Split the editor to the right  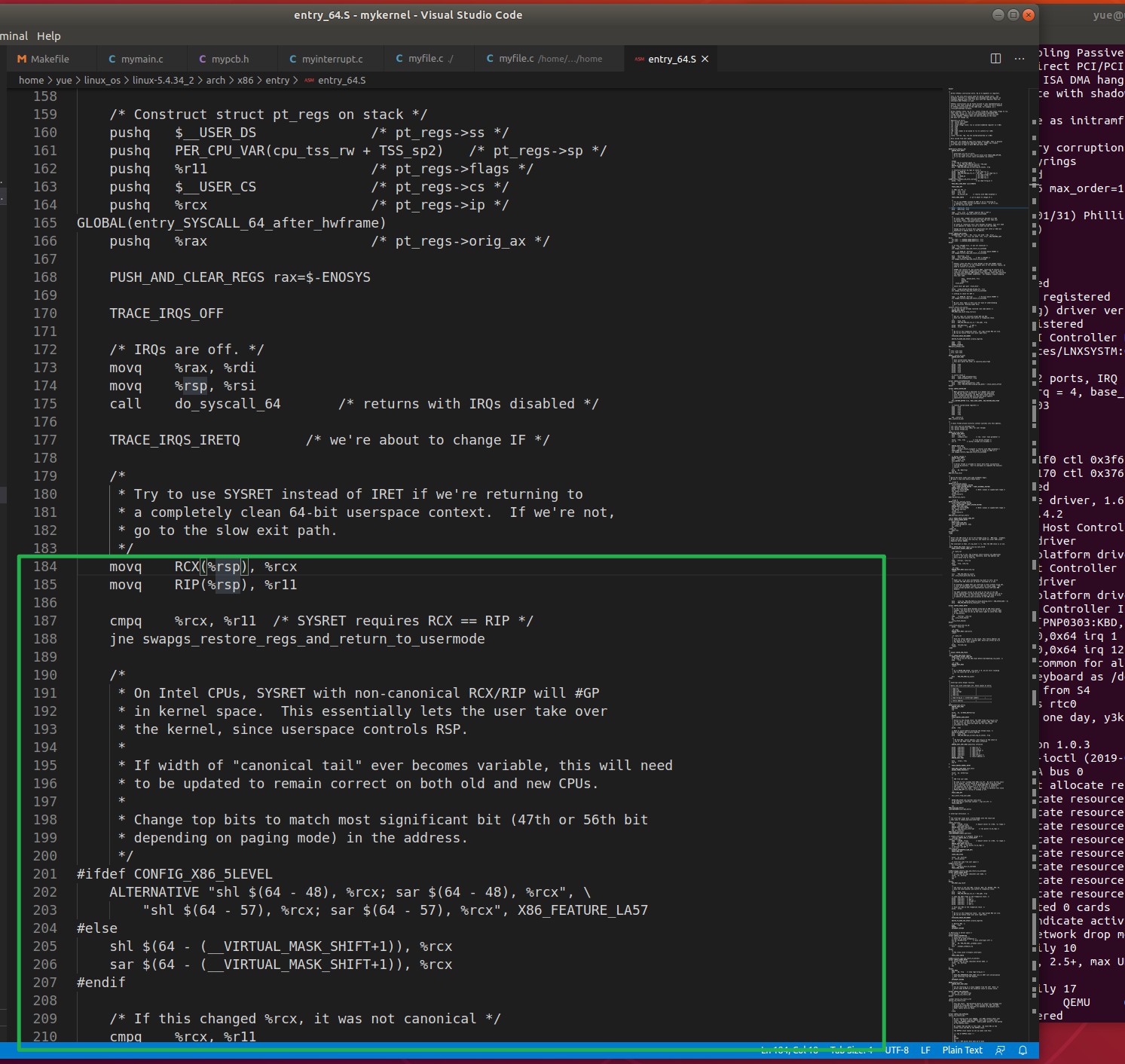pyautogui.click(x=995, y=59)
